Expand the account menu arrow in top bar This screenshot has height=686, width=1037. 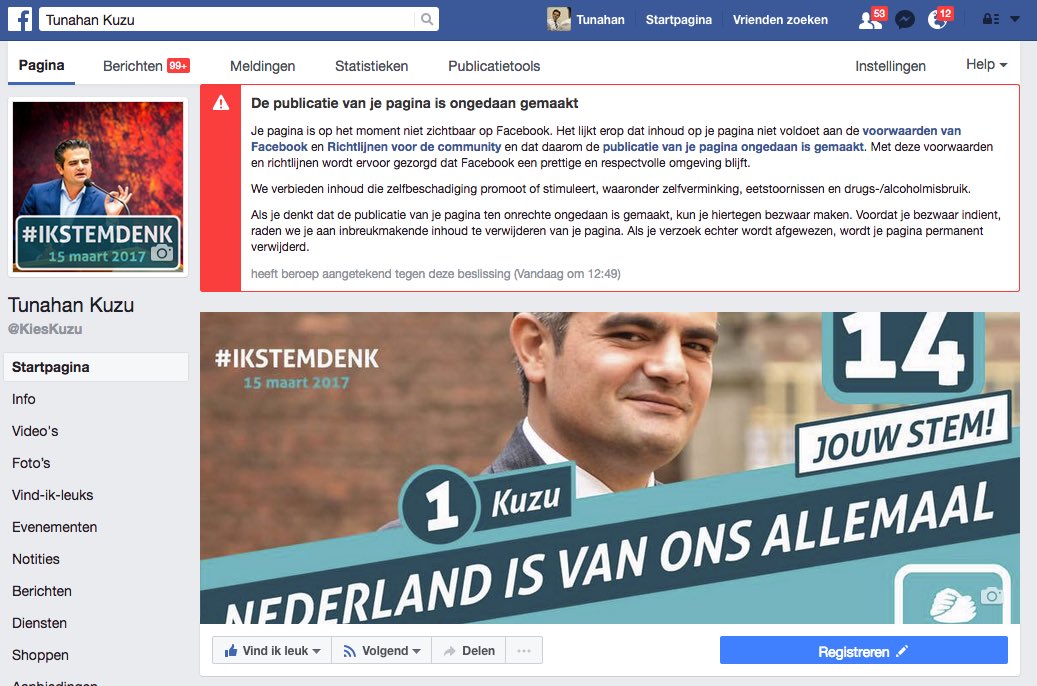tap(1015, 19)
